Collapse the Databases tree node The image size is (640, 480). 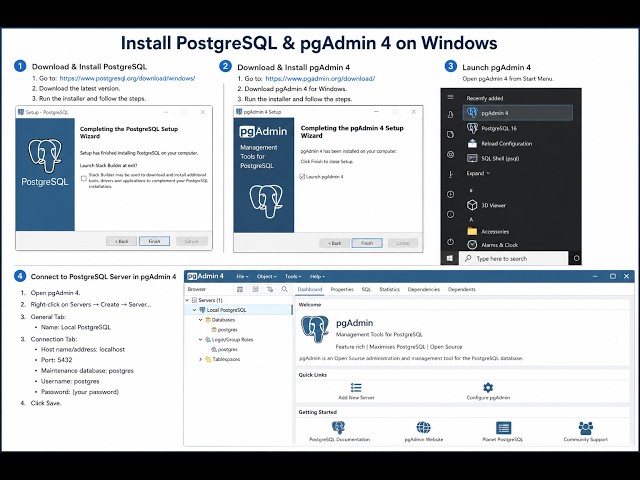tap(200, 320)
